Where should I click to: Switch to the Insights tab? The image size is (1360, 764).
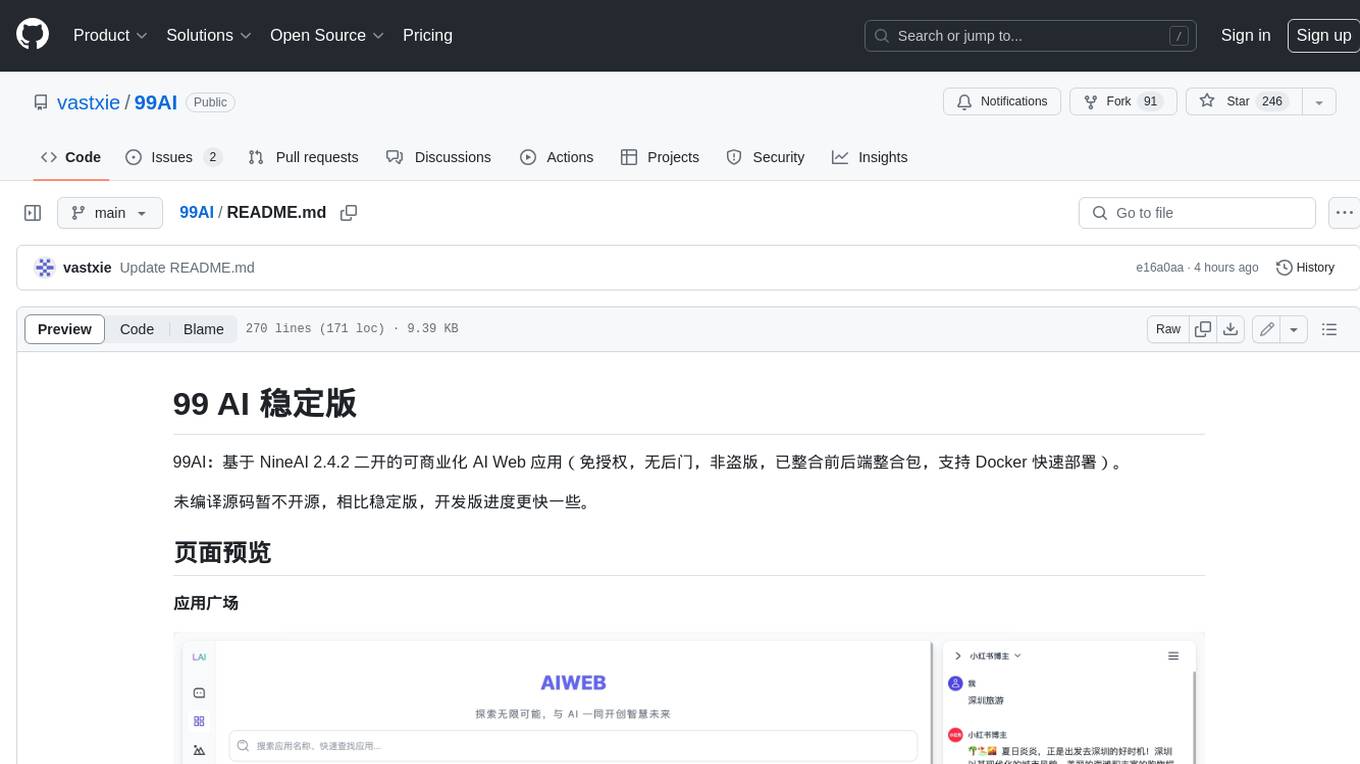870,157
